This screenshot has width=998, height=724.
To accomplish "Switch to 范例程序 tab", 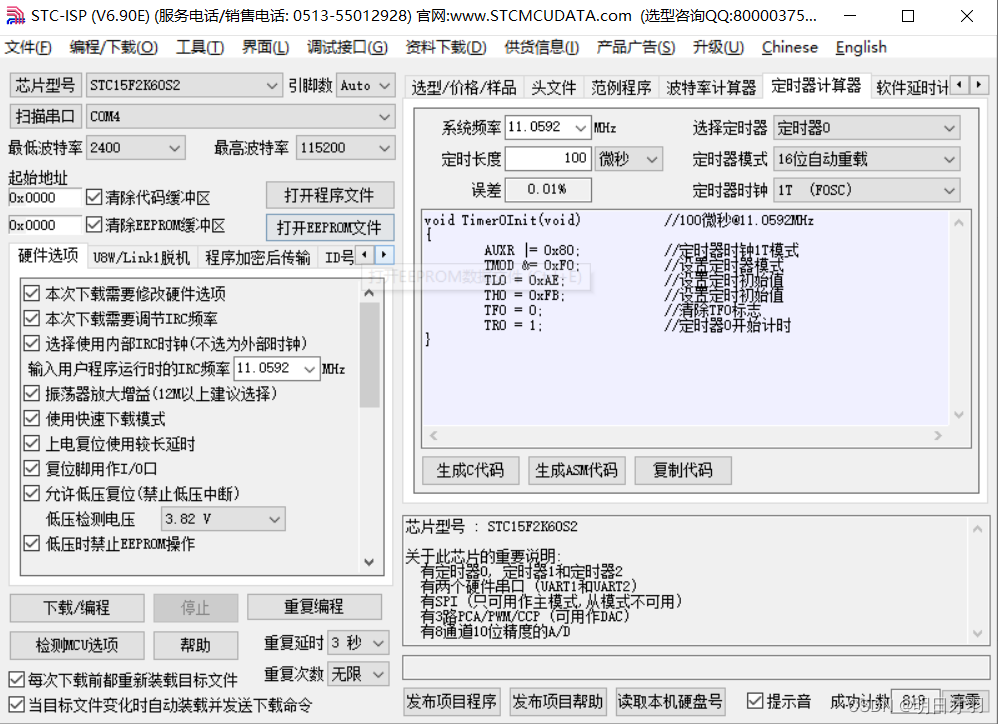I will 621,87.
